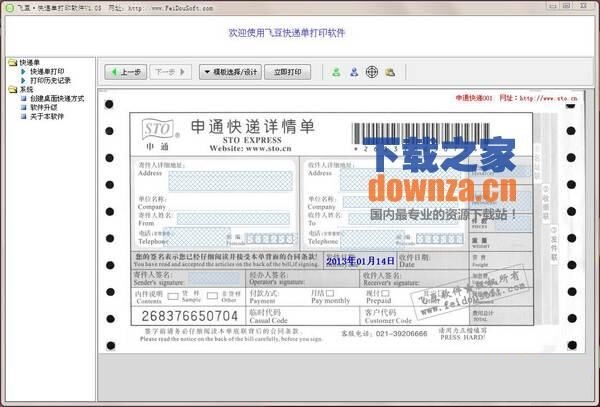This screenshot has width=600, height=407.
Task: Click the http://www.sto.cn link at top right
Action: [548, 98]
